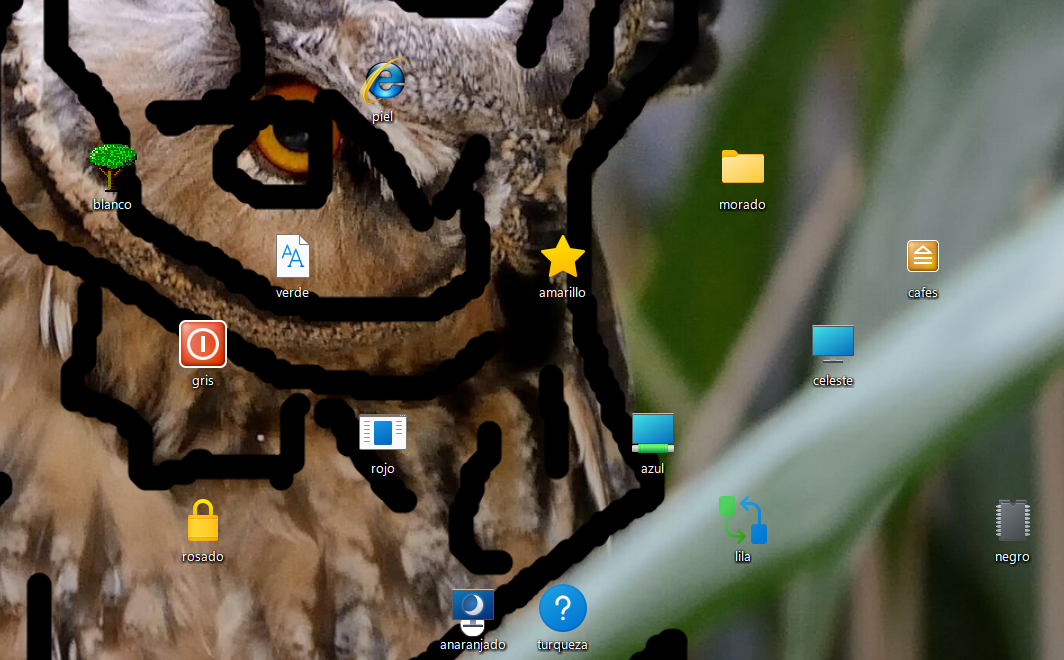1064x660 pixels.
Task: Open the Internet Explorer icon labeled piel
Action: (x=383, y=82)
